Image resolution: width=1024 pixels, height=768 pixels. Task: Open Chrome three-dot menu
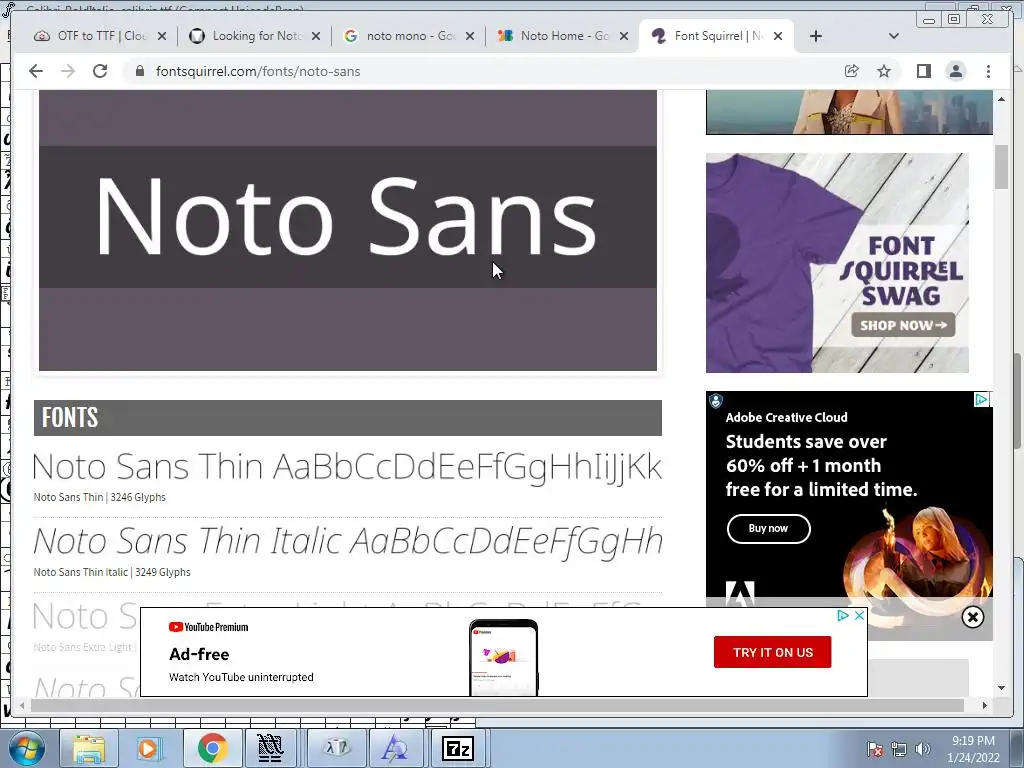[x=988, y=71]
